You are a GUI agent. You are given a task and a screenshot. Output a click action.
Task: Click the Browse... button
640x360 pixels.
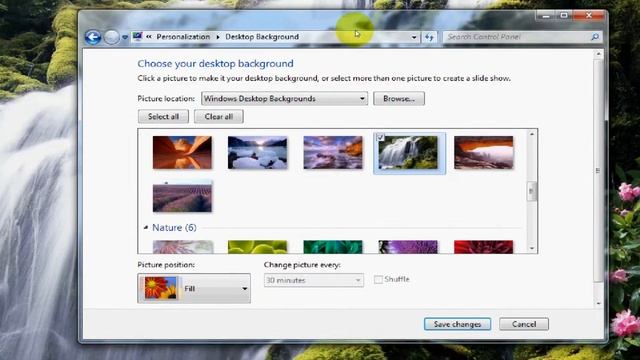click(x=399, y=98)
